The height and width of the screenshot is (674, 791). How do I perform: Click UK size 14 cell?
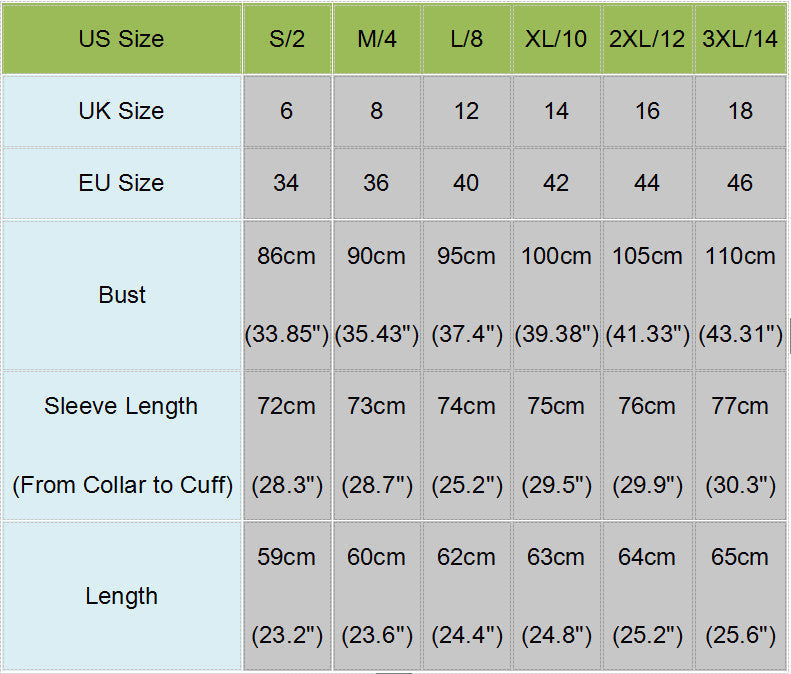coord(556,111)
